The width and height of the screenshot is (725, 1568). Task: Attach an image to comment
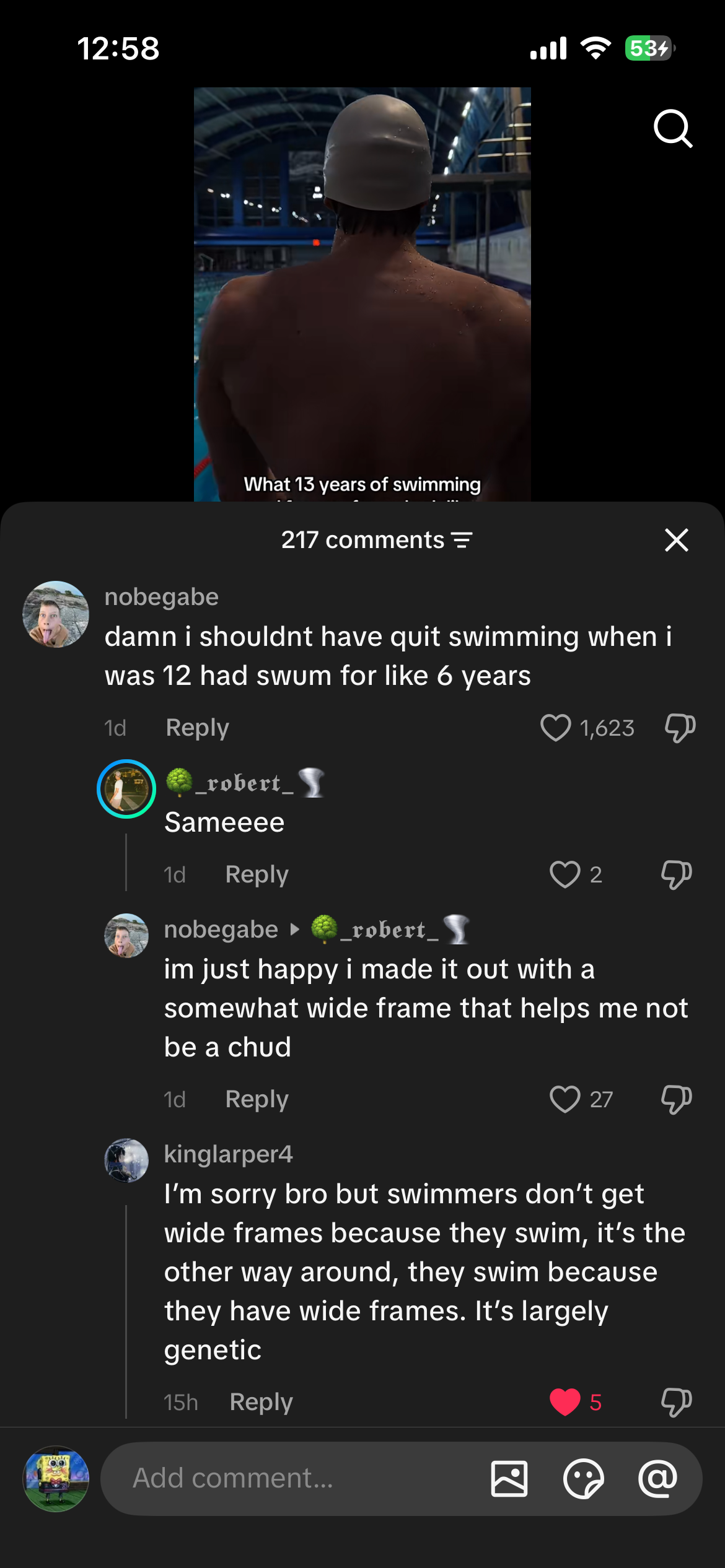tap(509, 1479)
